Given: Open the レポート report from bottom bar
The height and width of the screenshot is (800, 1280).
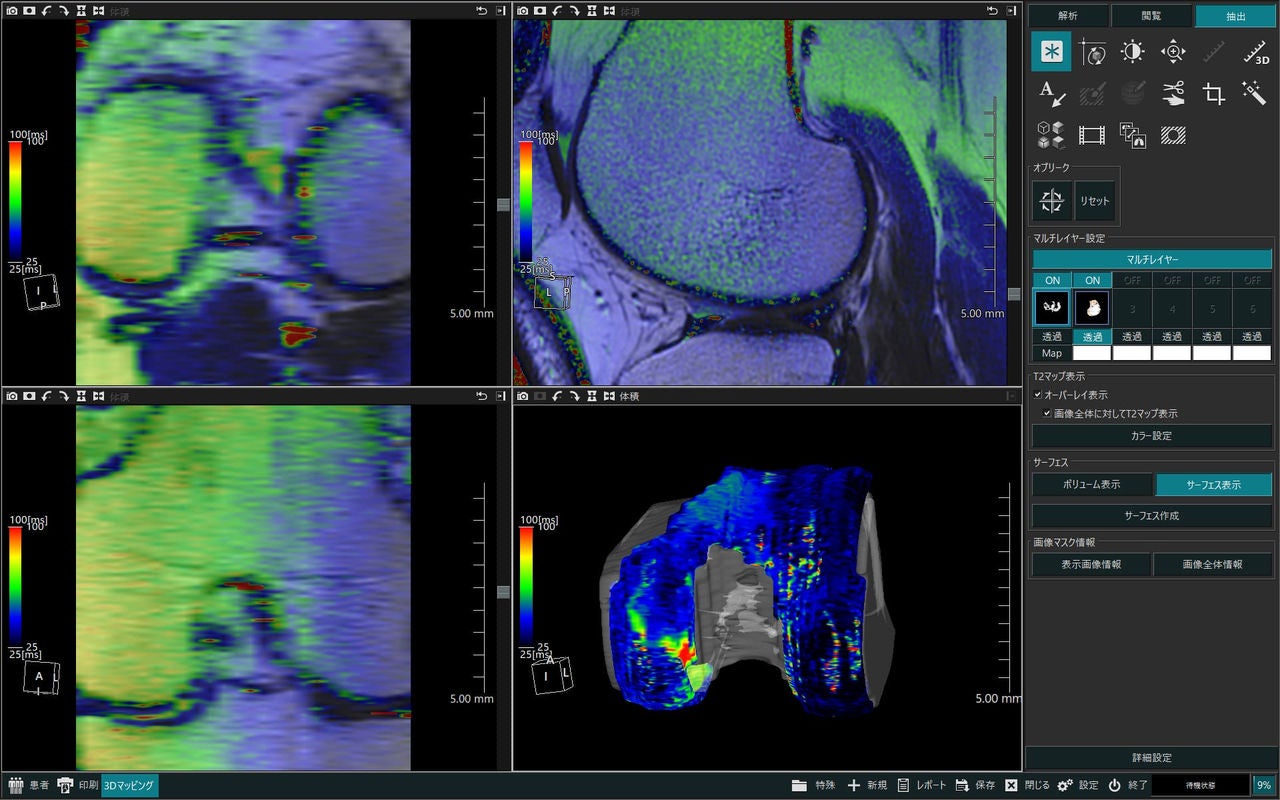Looking at the screenshot, I should 922,785.
